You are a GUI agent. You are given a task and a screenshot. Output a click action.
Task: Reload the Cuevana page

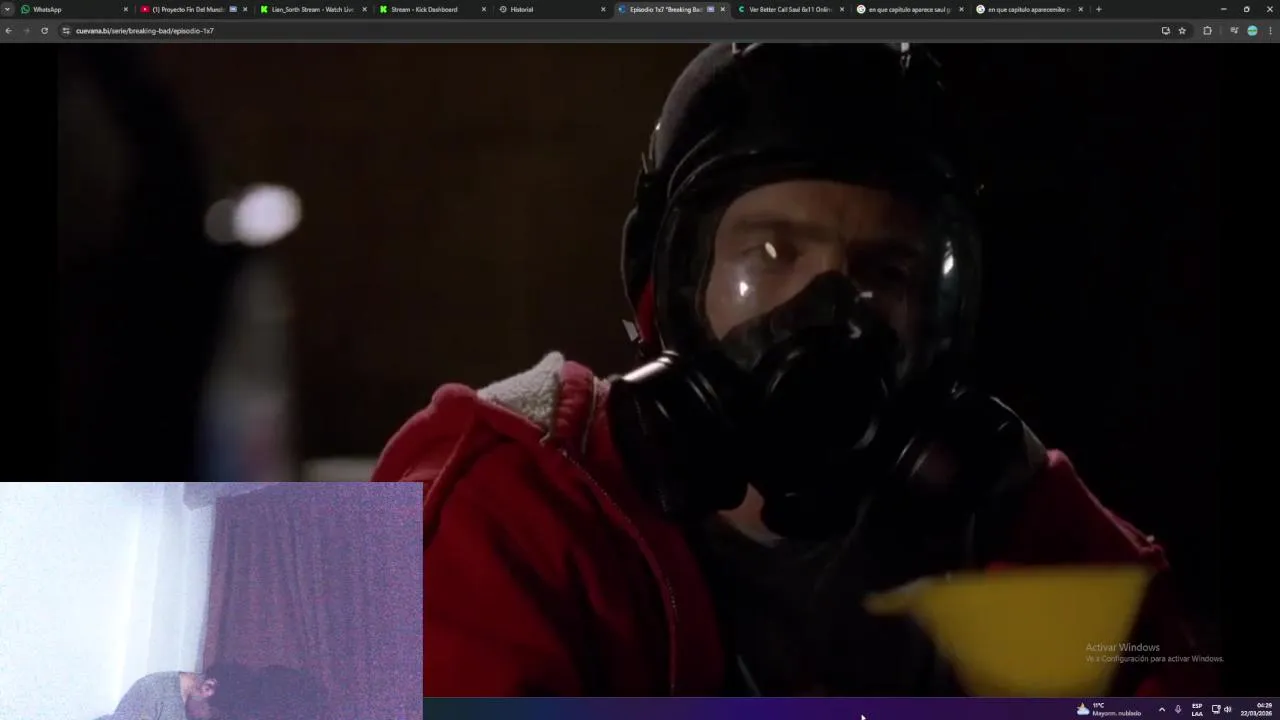44,31
